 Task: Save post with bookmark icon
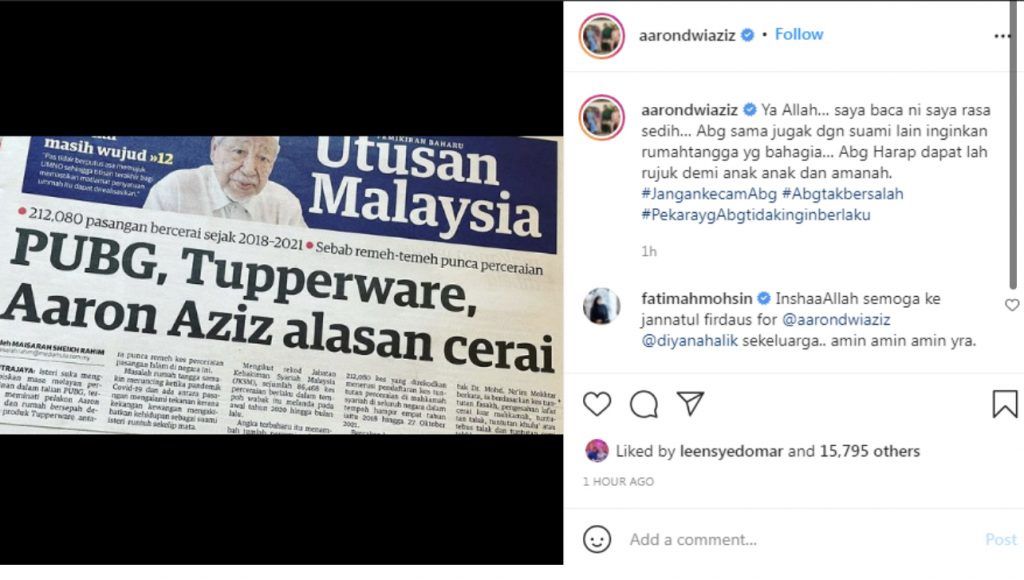coord(1004,404)
